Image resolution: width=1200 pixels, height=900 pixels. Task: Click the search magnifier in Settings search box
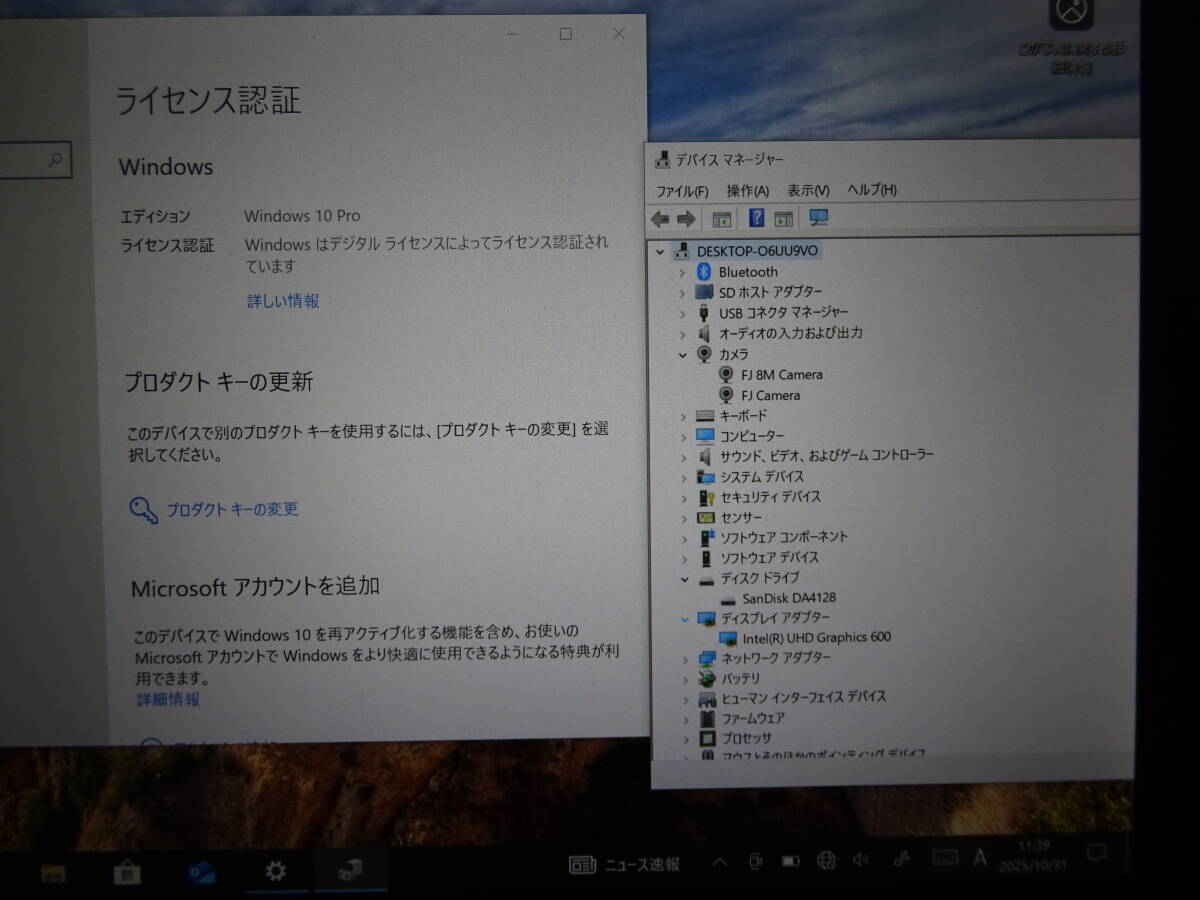[56, 158]
